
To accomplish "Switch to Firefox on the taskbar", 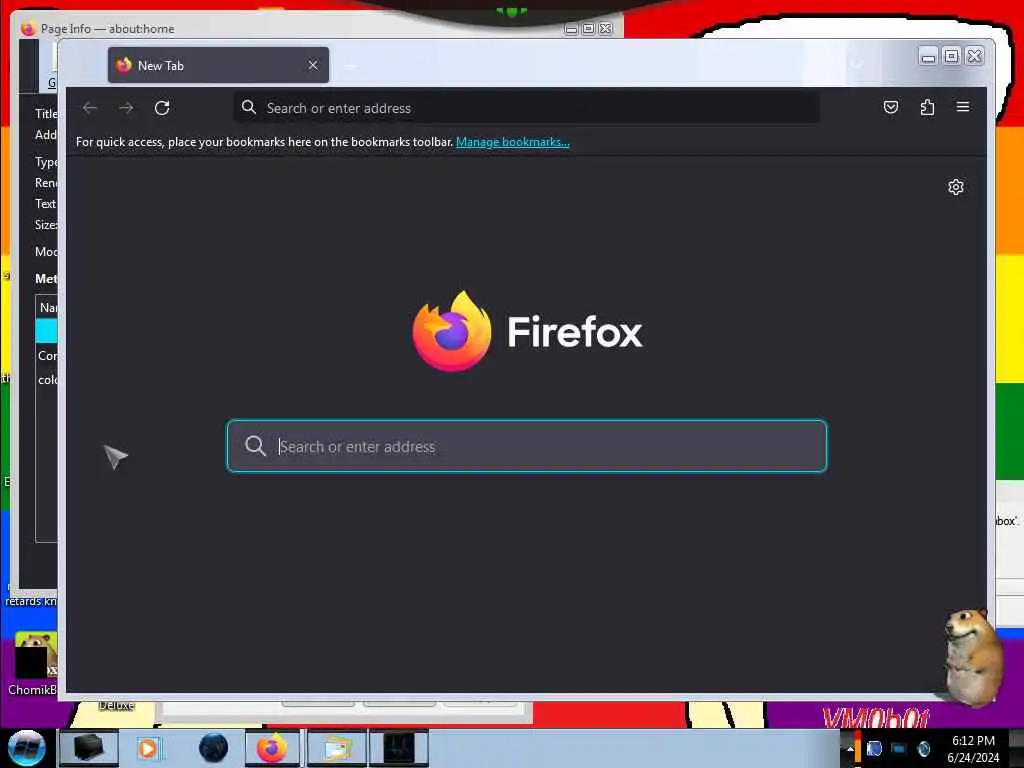I will click(x=272, y=748).
